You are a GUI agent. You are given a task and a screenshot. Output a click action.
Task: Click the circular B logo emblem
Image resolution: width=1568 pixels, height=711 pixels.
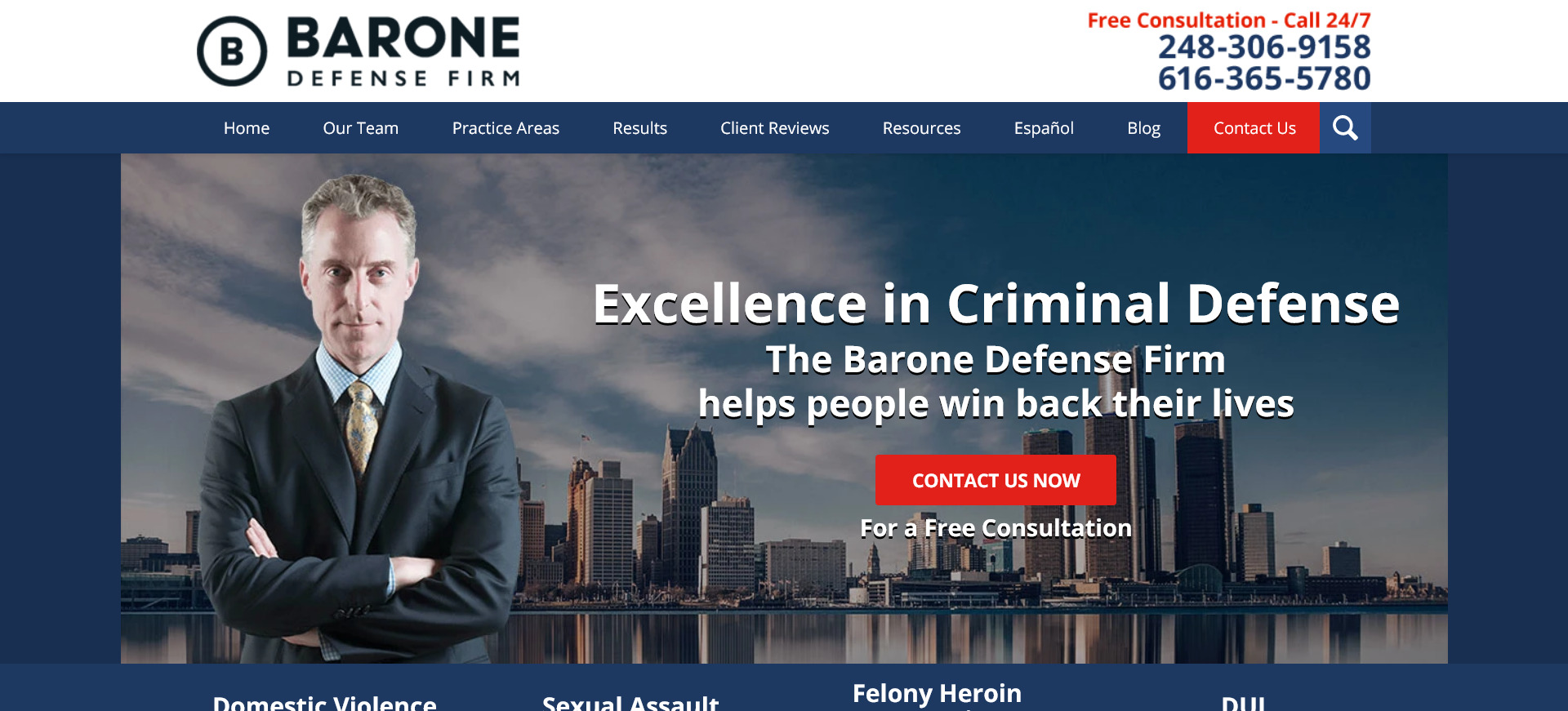click(232, 51)
